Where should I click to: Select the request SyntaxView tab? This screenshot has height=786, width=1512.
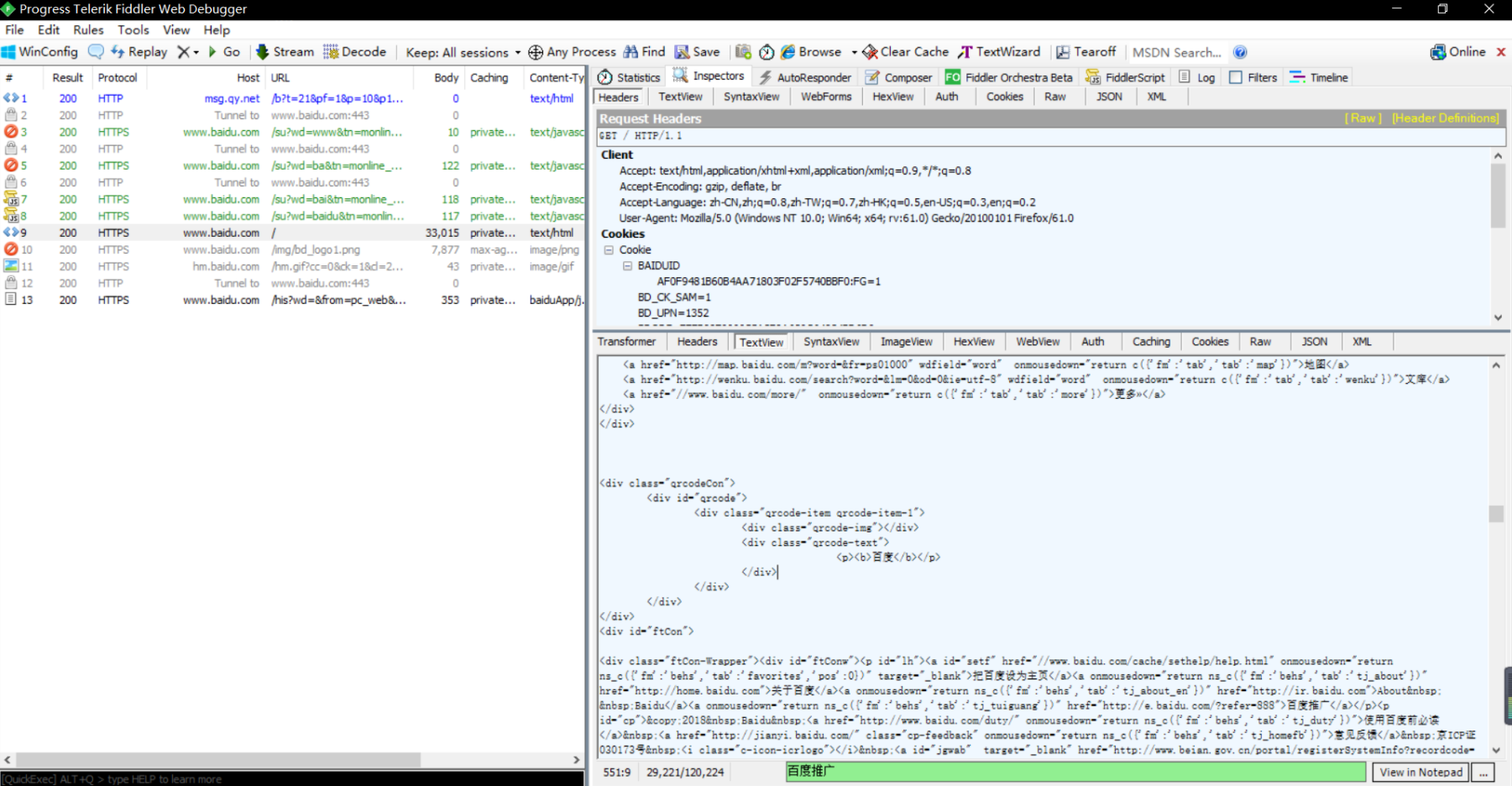point(751,97)
